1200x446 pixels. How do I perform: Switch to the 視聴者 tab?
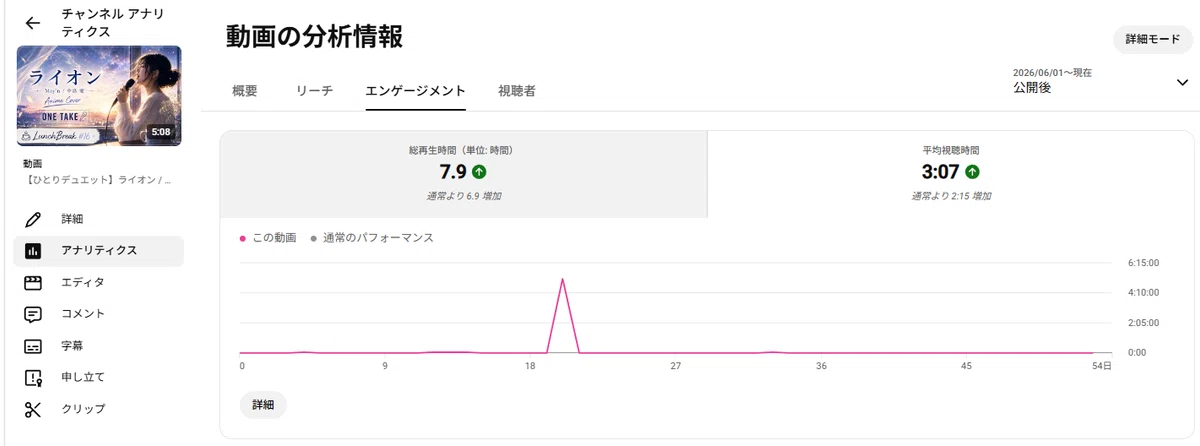[516, 91]
